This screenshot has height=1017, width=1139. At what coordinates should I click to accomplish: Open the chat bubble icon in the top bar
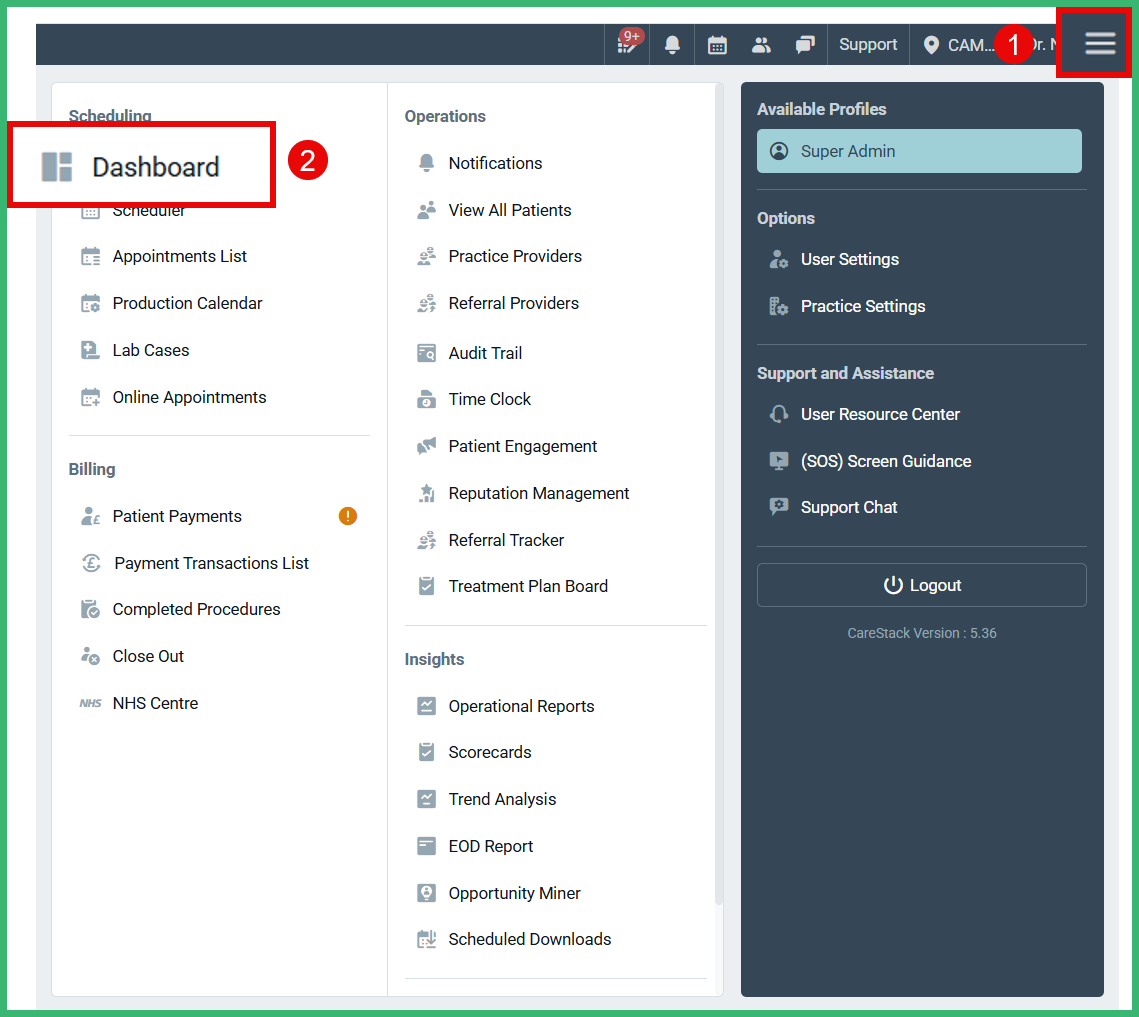tap(805, 44)
